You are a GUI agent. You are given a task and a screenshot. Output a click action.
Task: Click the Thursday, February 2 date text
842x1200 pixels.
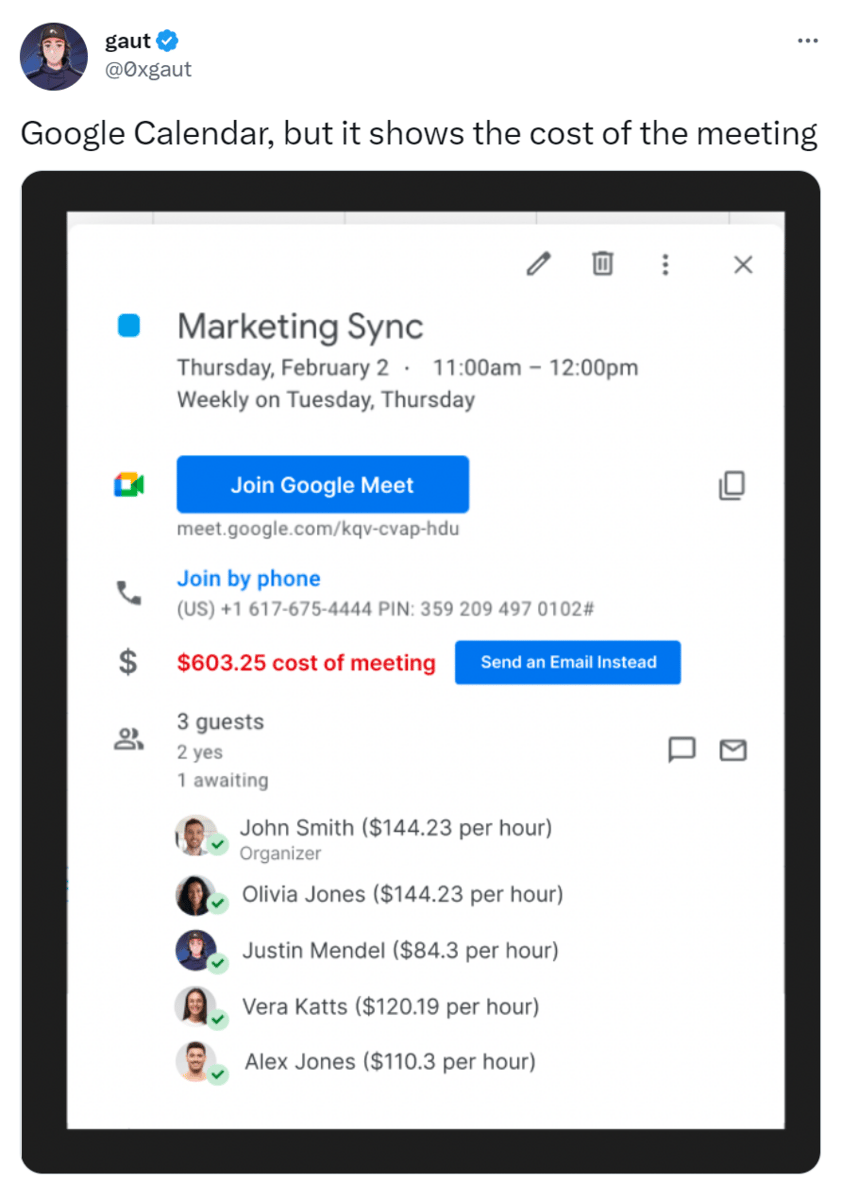tap(283, 367)
